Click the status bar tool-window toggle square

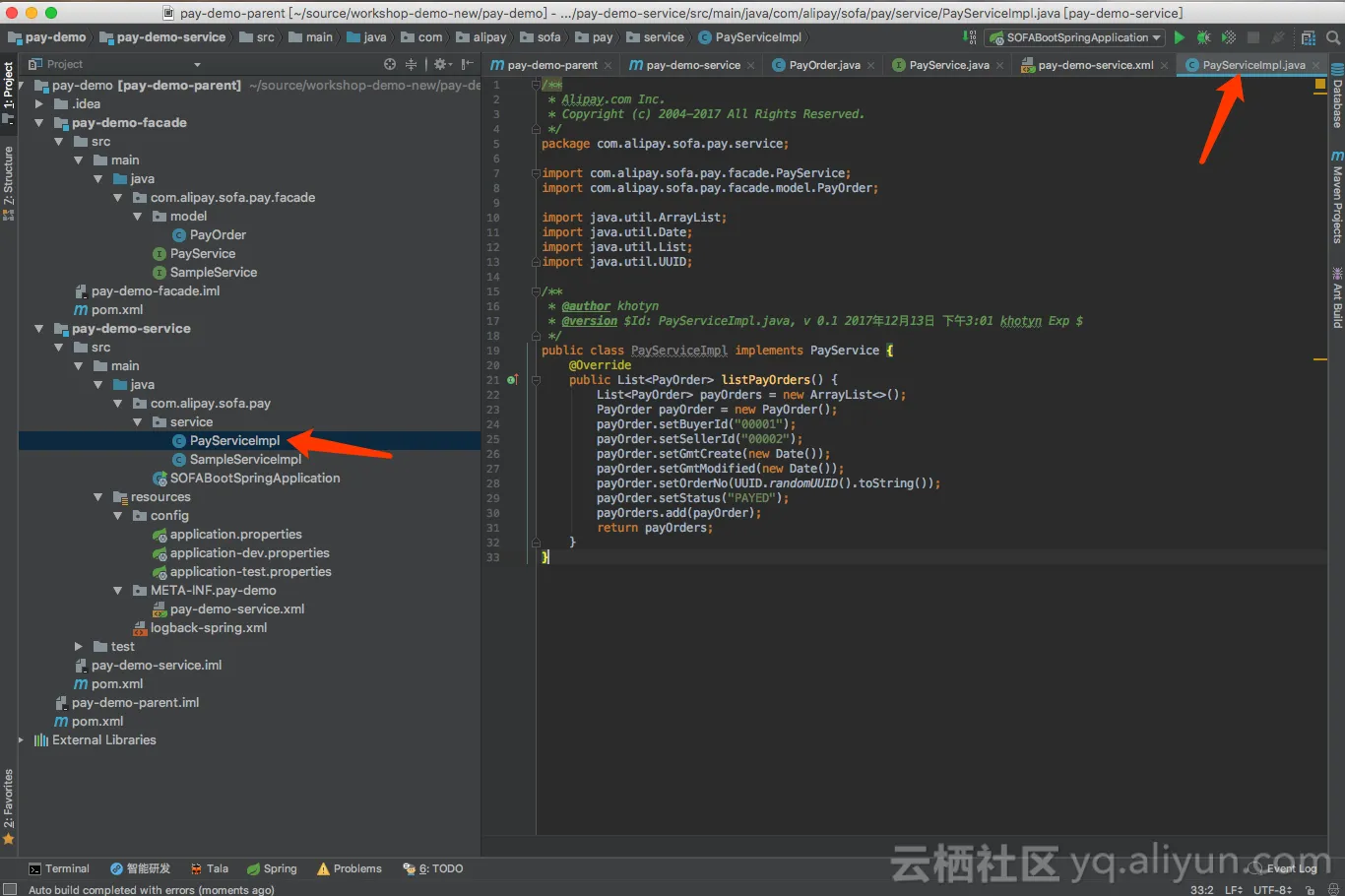click(x=10, y=889)
